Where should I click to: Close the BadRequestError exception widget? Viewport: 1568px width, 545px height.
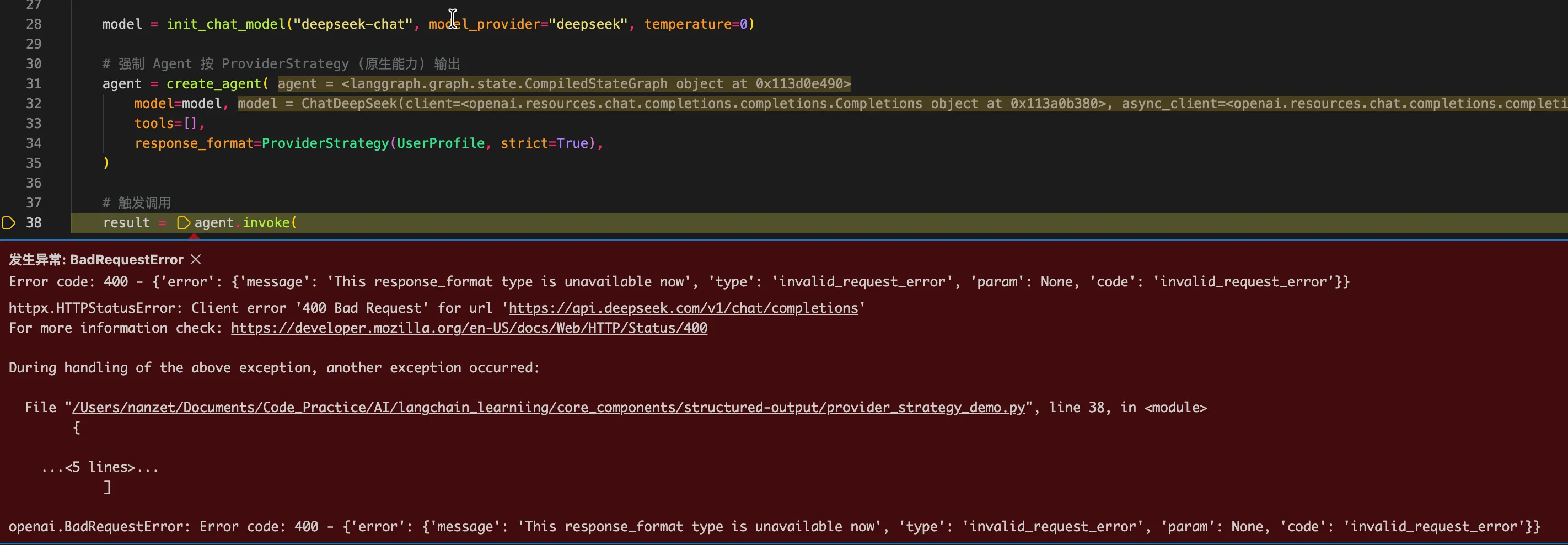195,259
